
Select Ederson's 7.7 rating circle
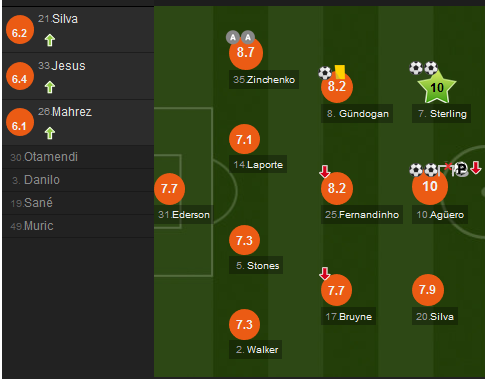click(169, 189)
